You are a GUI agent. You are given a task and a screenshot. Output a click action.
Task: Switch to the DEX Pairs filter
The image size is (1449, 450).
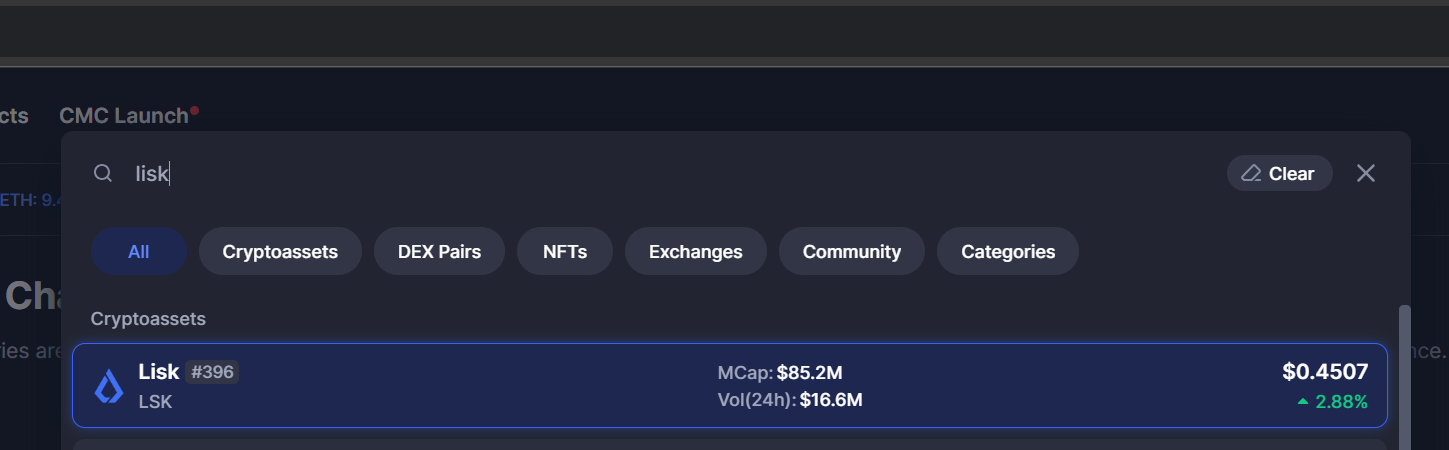[439, 251]
